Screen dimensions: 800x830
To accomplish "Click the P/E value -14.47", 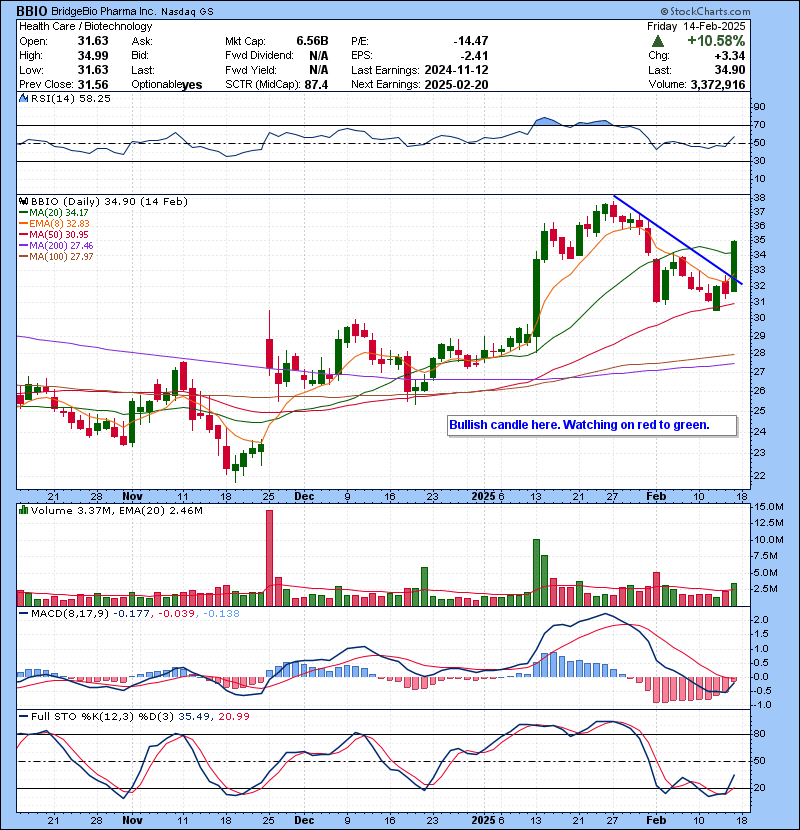I will 471,41.
